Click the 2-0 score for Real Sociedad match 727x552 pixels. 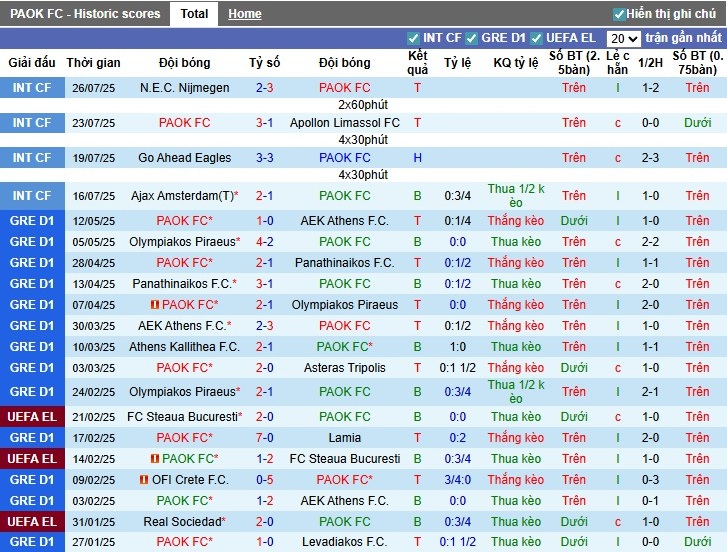264,521
